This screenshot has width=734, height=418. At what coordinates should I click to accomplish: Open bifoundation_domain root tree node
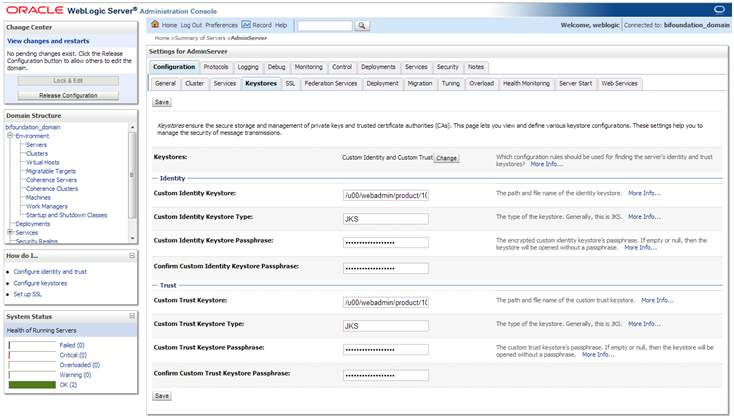33,127
